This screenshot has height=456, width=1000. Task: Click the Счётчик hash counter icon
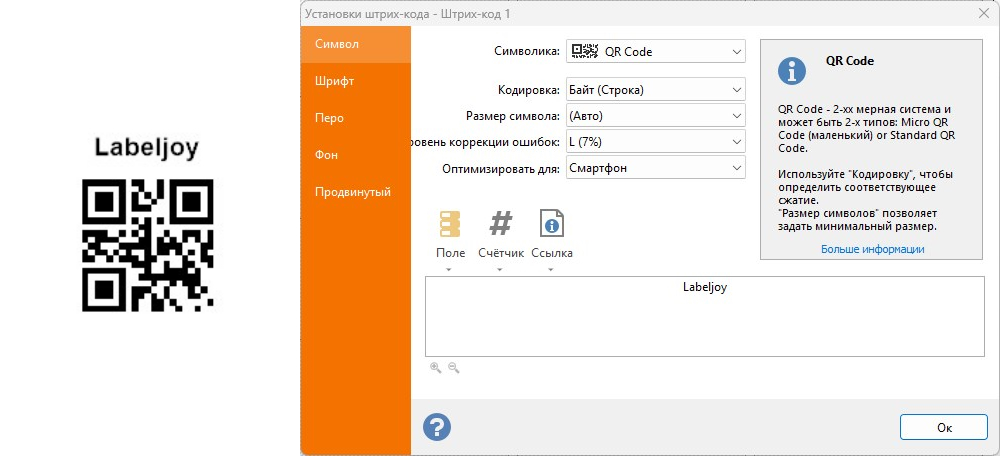tap(501, 224)
